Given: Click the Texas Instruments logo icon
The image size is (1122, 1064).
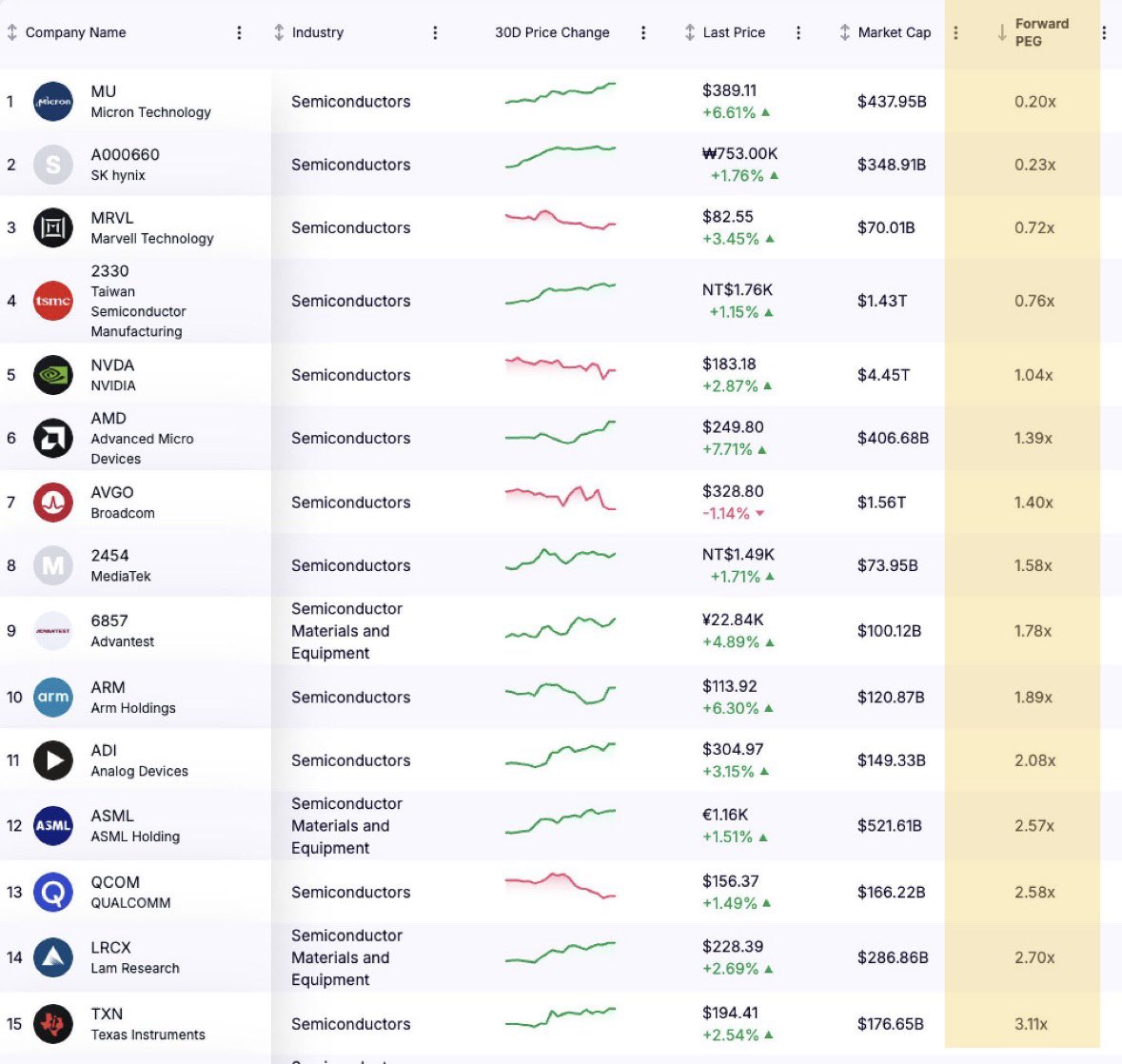Looking at the screenshot, I should [53, 1024].
